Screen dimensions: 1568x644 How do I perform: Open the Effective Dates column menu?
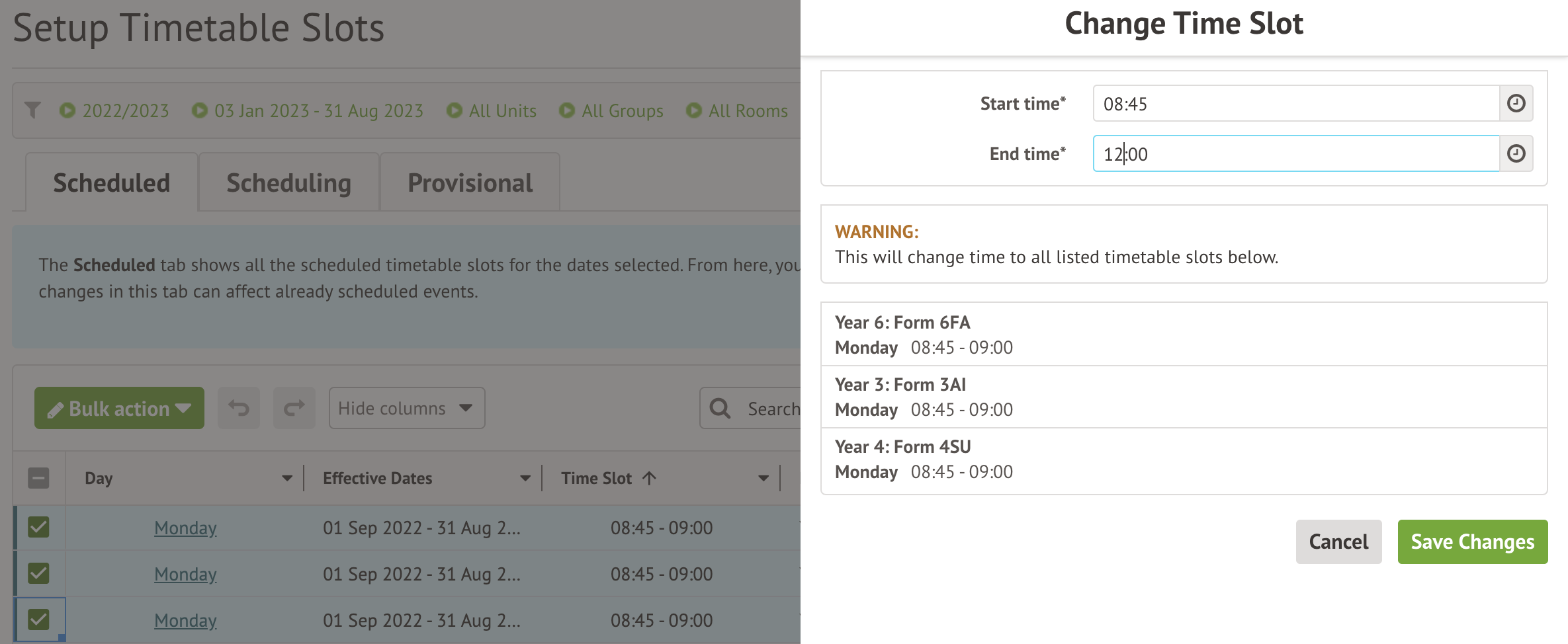pos(525,478)
